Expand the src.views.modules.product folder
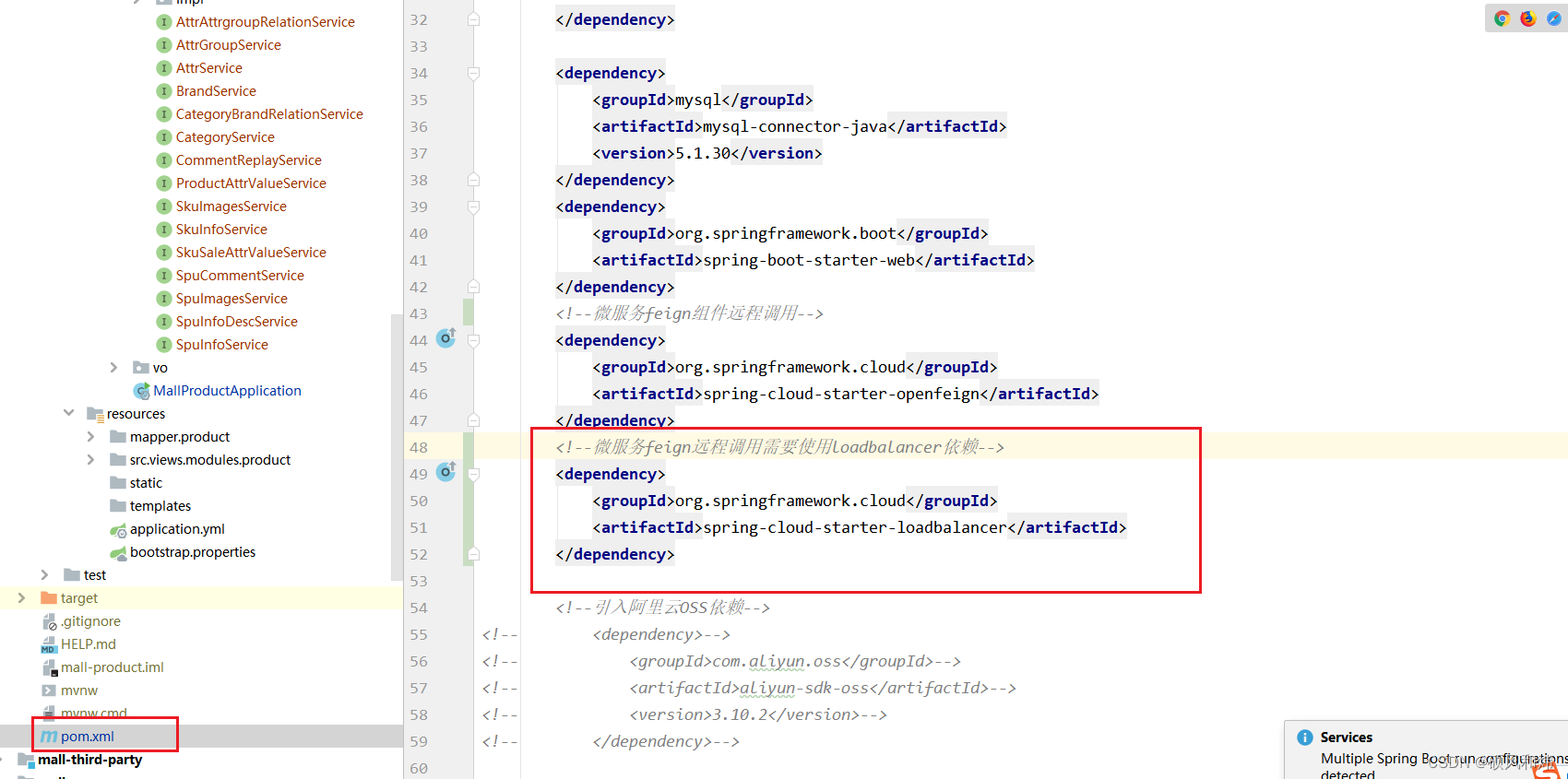The image size is (1568, 779). pos(90,460)
